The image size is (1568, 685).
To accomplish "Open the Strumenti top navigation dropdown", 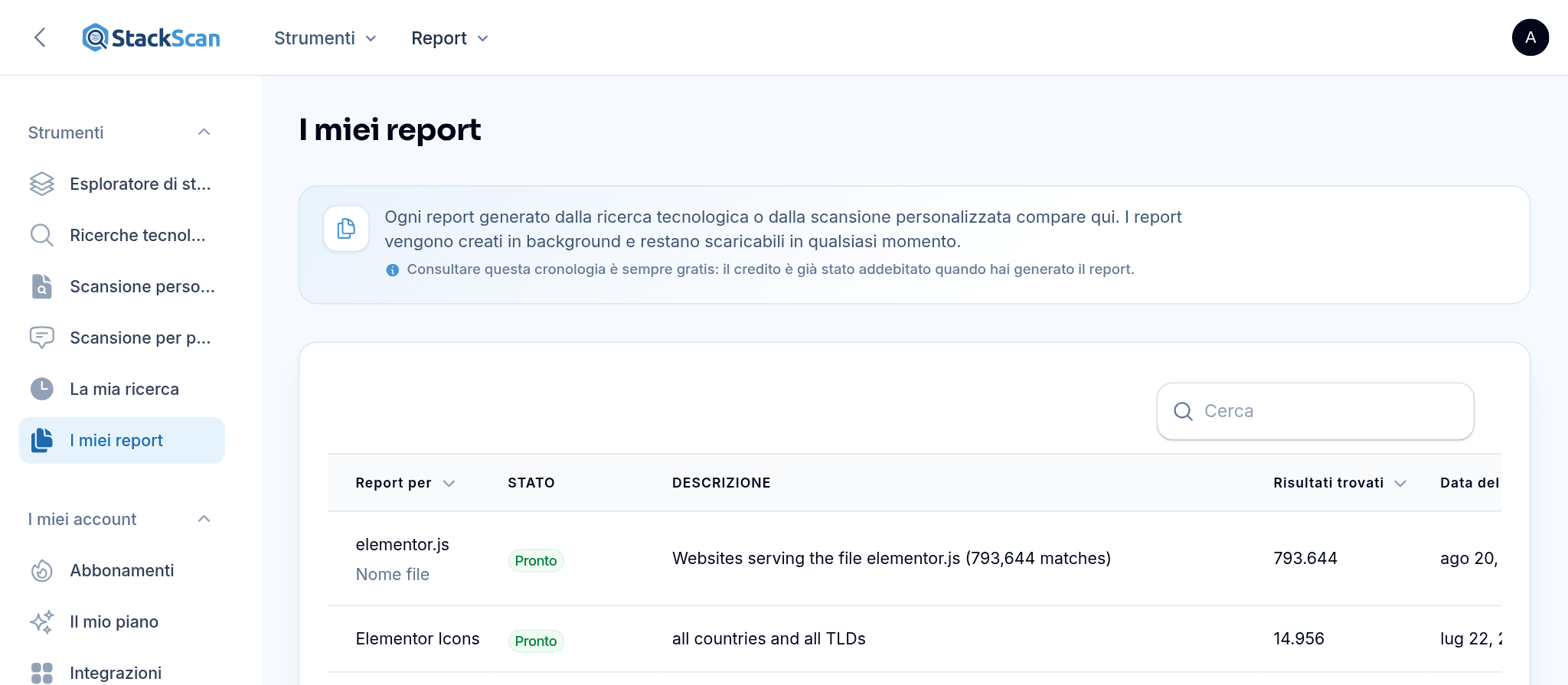I will [325, 38].
